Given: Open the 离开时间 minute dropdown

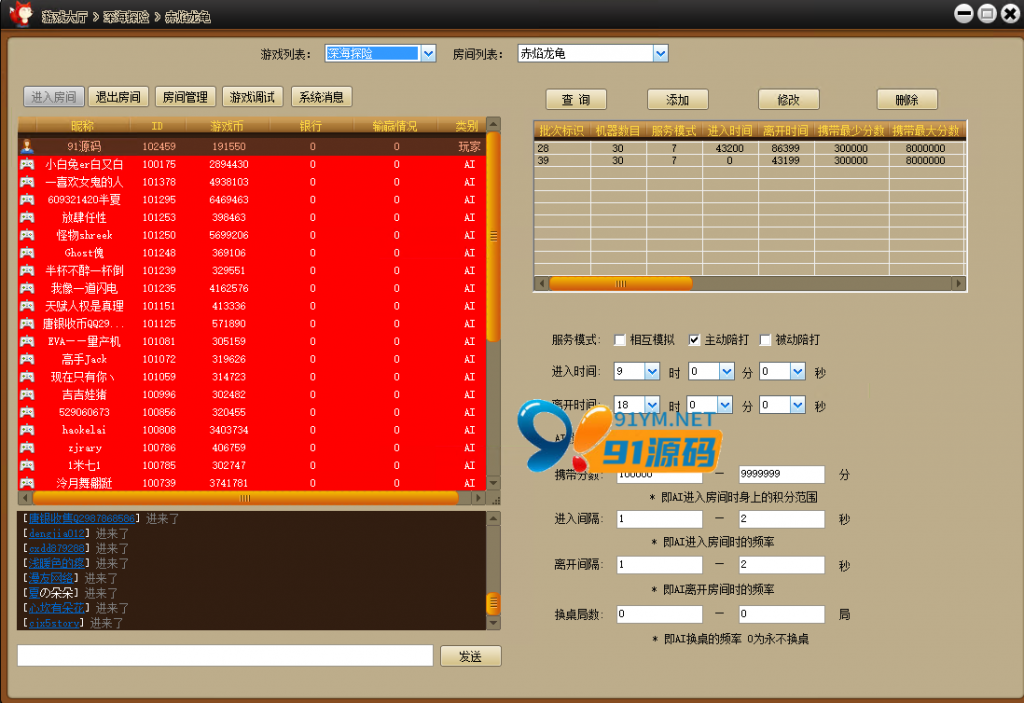Looking at the screenshot, I should click(x=725, y=405).
